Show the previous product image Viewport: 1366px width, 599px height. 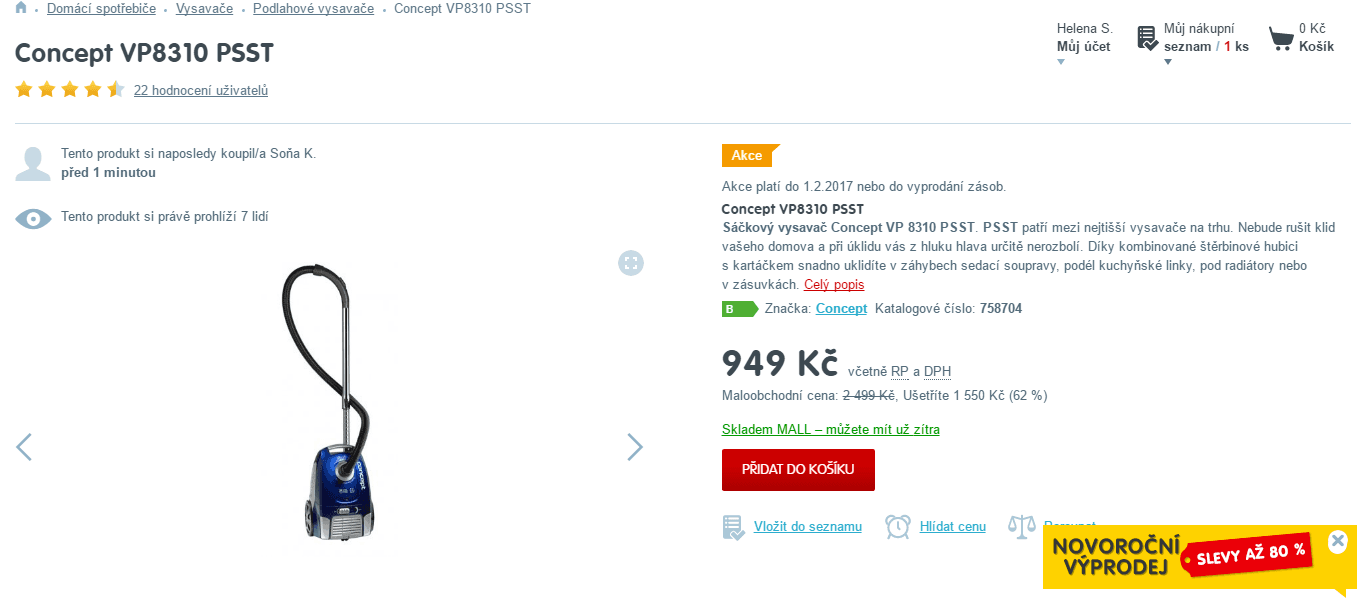(24, 447)
